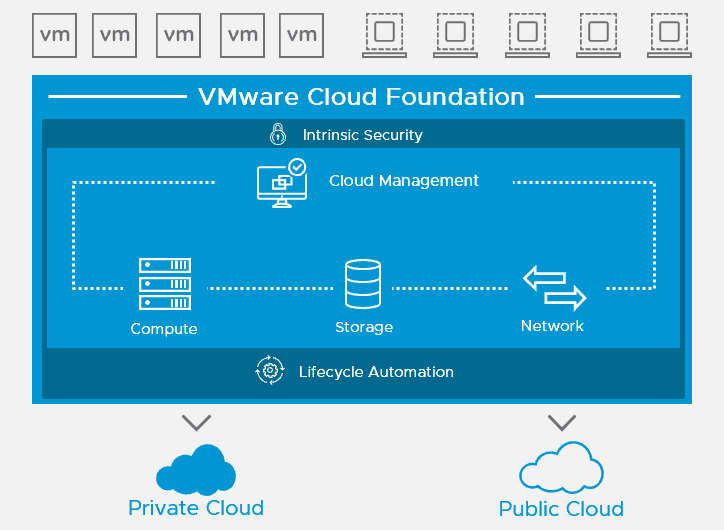Click the Network bidirectional arrows icon
The height and width of the screenshot is (530, 724).
click(555, 288)
